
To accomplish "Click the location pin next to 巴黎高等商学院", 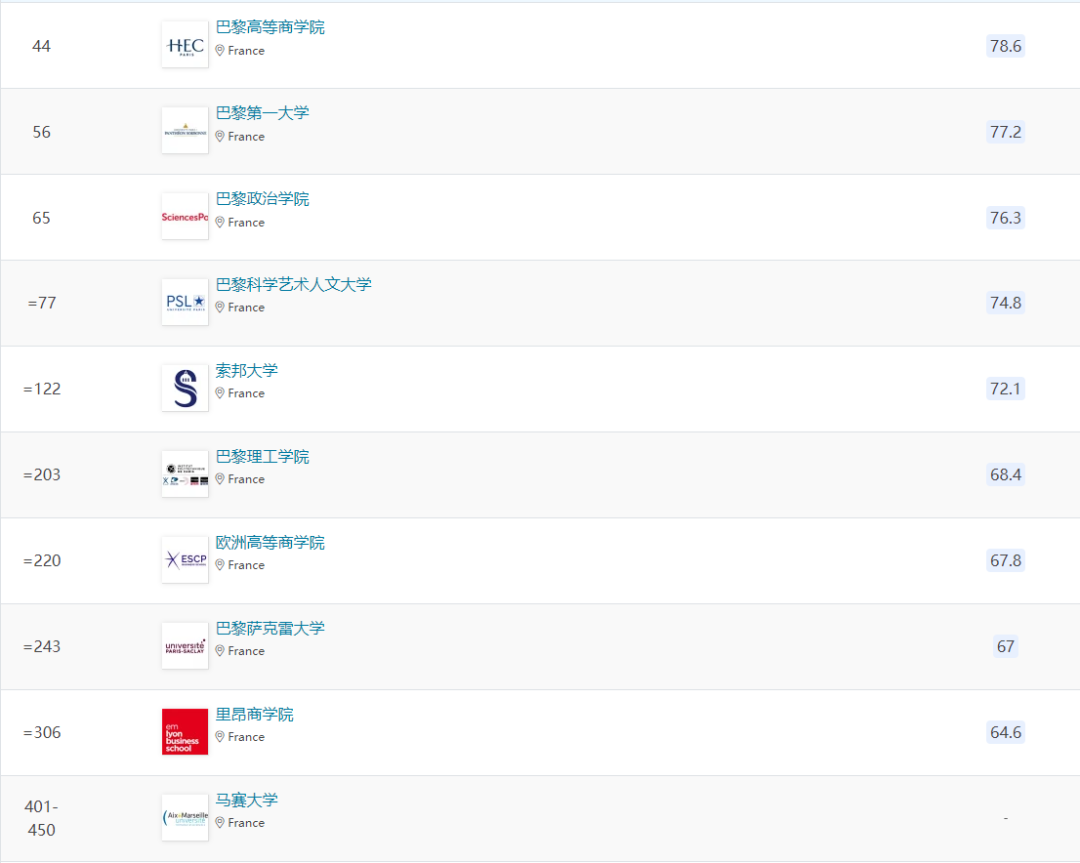I will point(219,50).
